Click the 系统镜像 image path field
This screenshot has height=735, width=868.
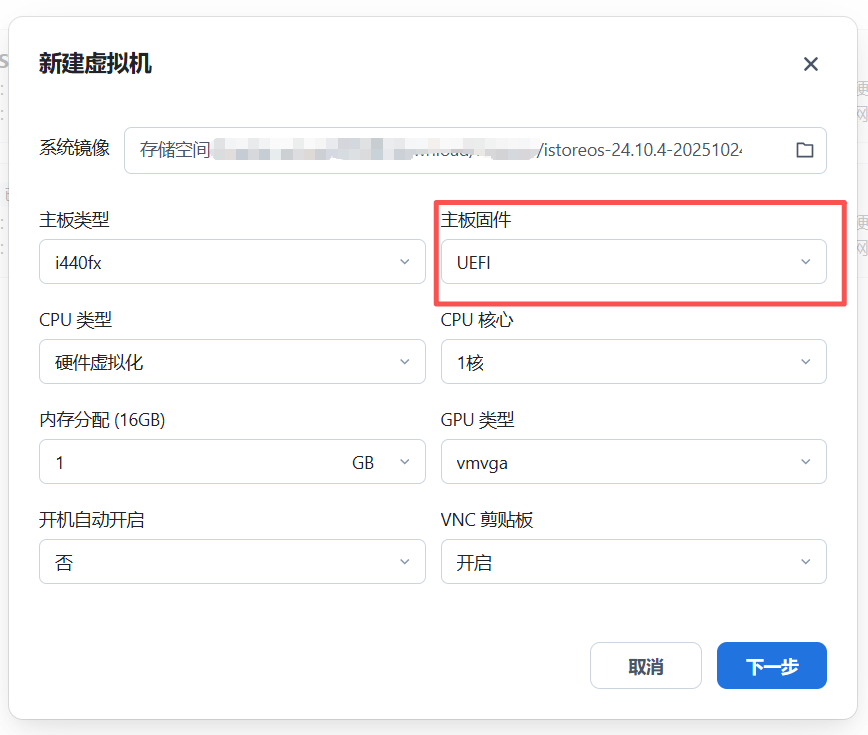[450, 150]
